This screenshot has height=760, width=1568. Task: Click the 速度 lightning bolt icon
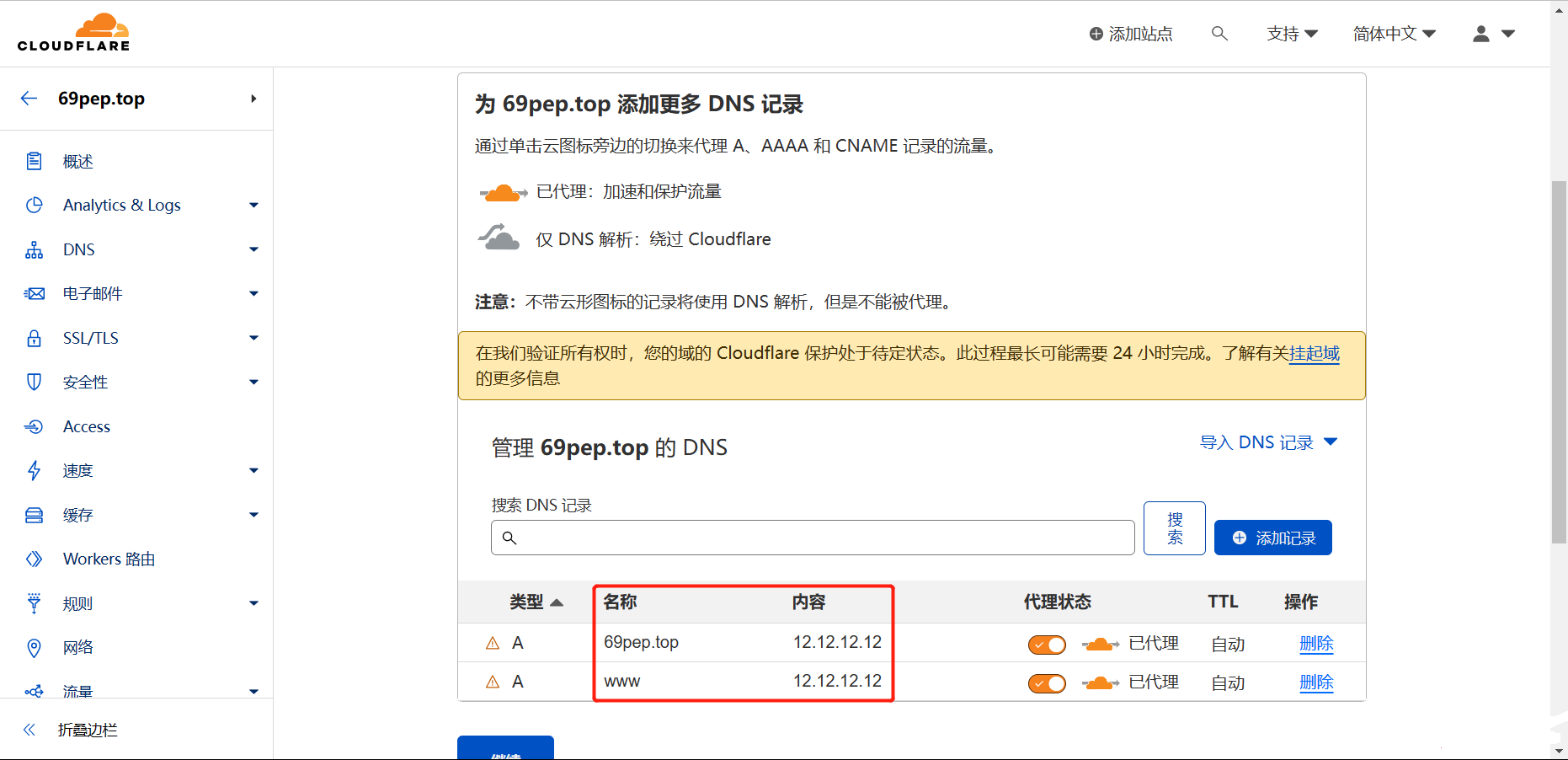pos(34,470)
